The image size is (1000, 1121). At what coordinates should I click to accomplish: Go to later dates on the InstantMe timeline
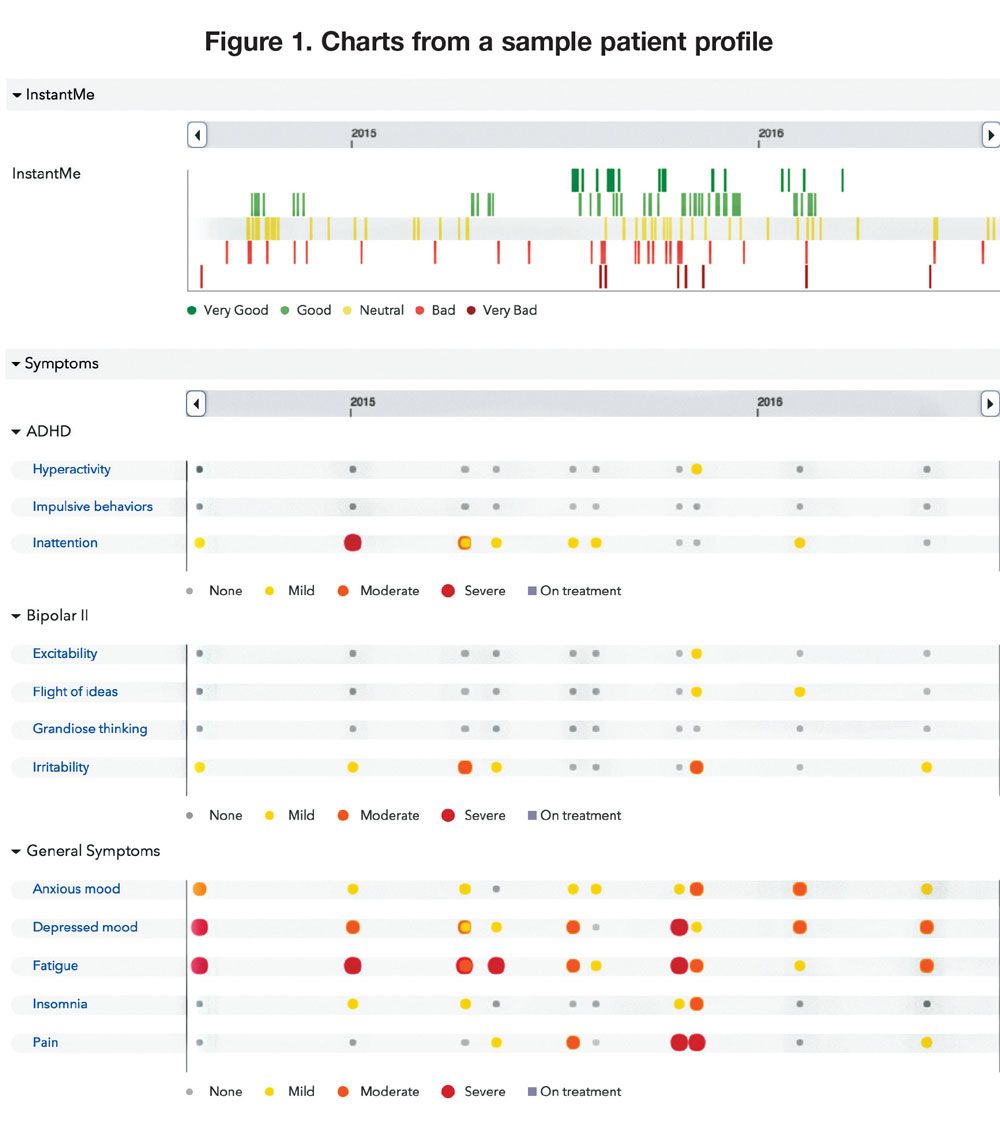click(x=990, y=134)
